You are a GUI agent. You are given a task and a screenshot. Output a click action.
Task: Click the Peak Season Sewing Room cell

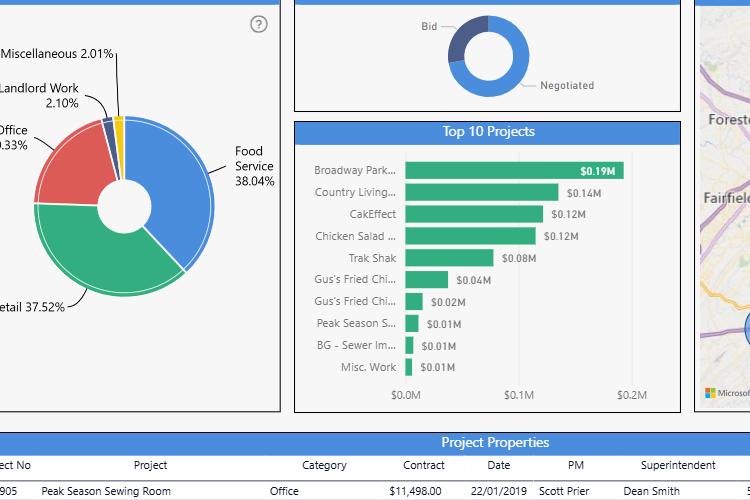tap(106, 491)
